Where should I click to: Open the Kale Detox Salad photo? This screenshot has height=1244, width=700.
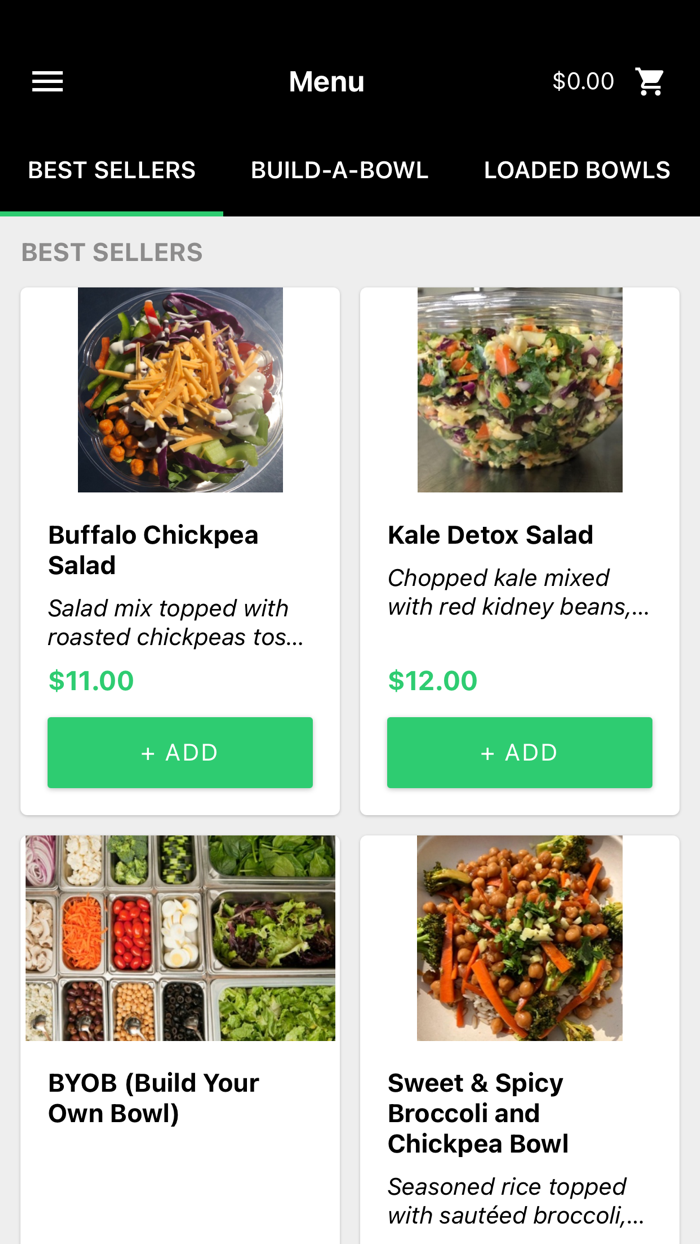pyautogui.click(x=519, y=390)
